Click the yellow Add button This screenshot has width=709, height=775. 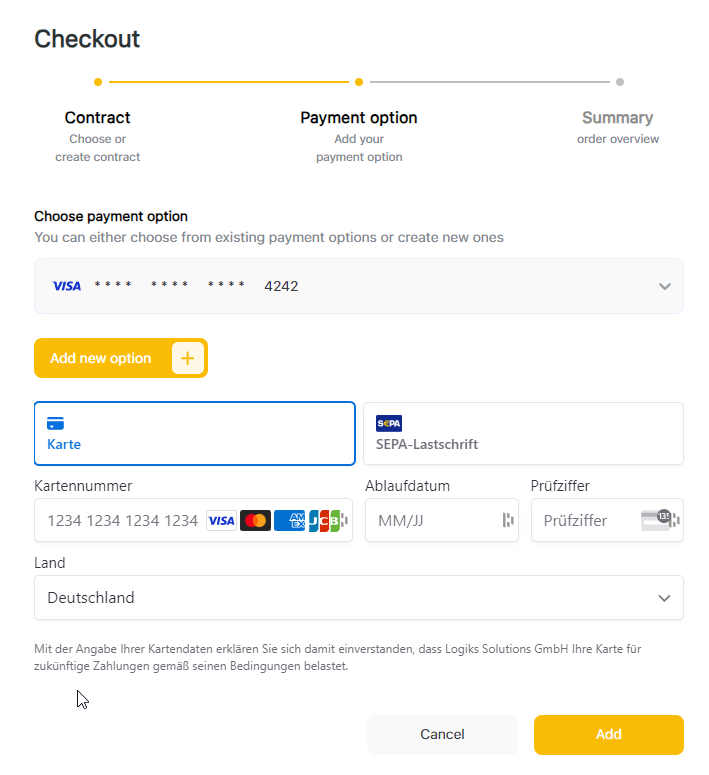click(608, 734)
